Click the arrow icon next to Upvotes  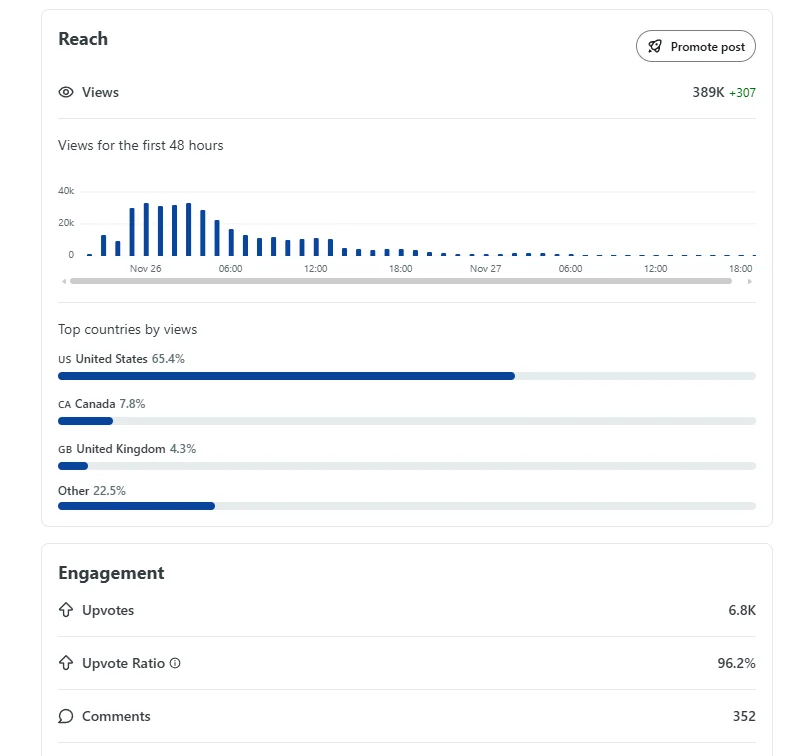[66, 610]
